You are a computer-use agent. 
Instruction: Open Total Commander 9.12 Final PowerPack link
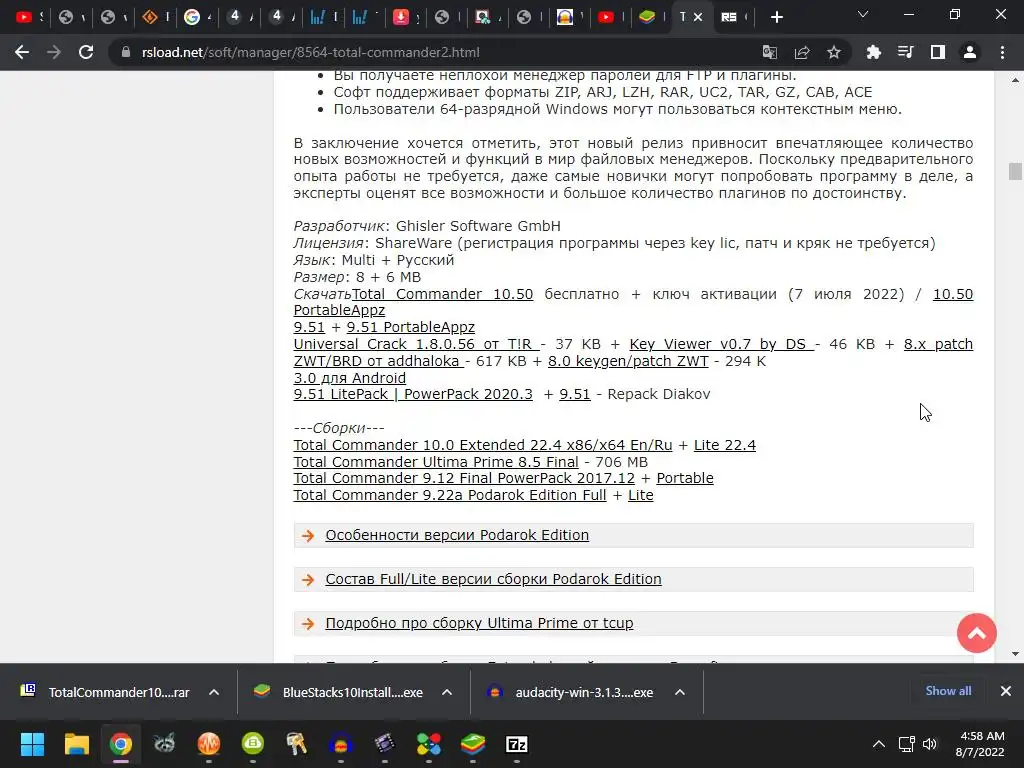point(464,478)
